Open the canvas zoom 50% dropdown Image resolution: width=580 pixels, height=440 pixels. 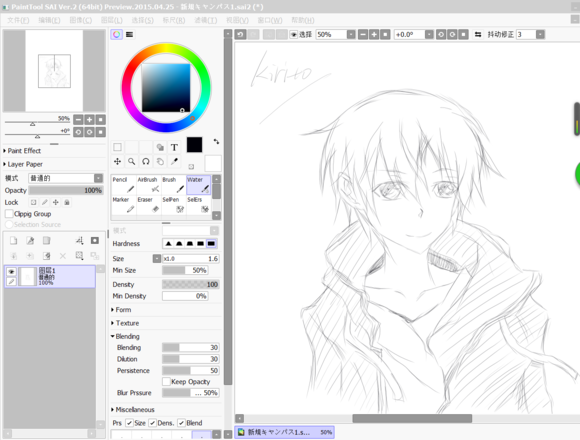[x=351, y=34]
